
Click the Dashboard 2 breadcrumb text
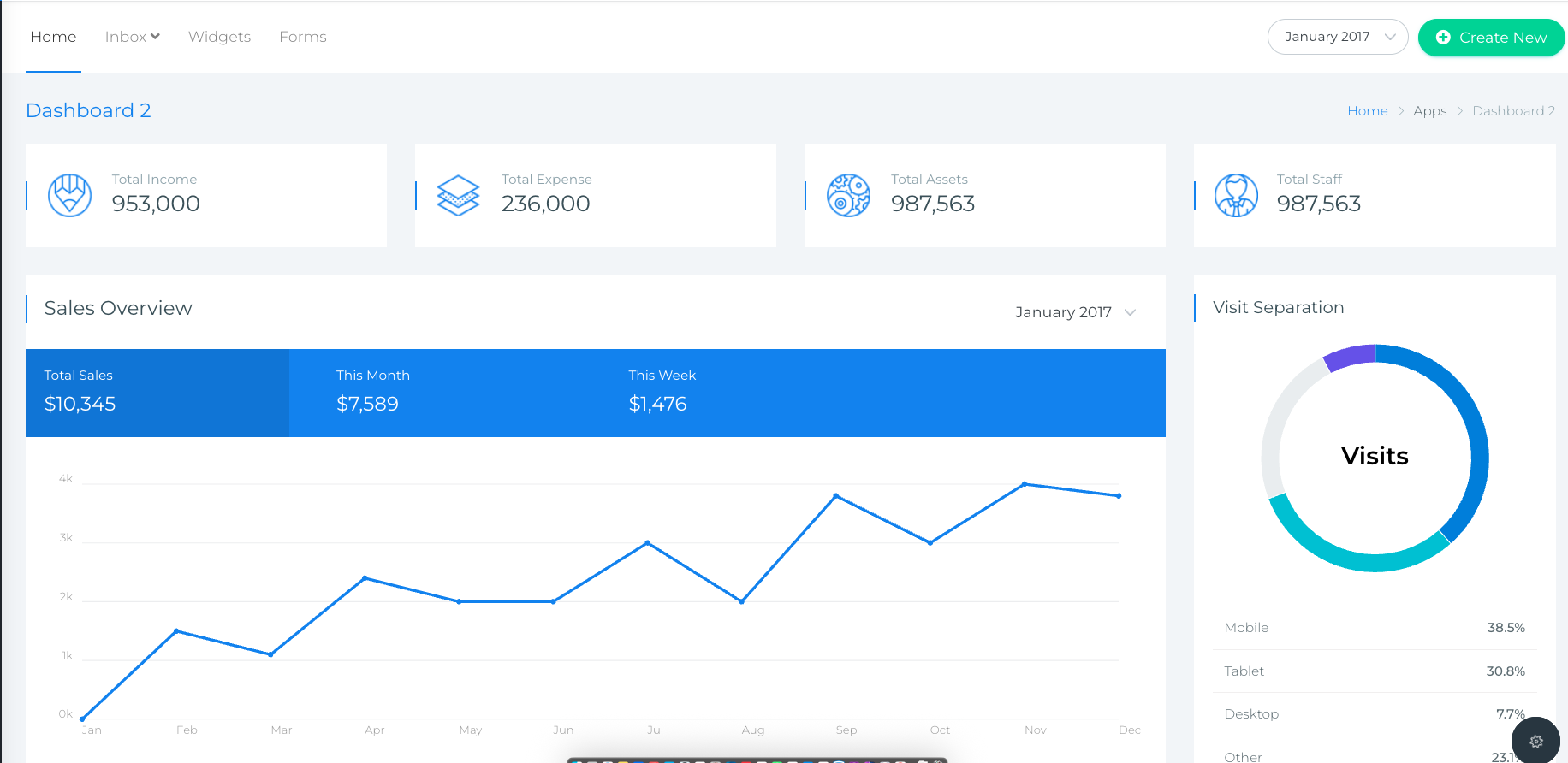pos(1514,111)
